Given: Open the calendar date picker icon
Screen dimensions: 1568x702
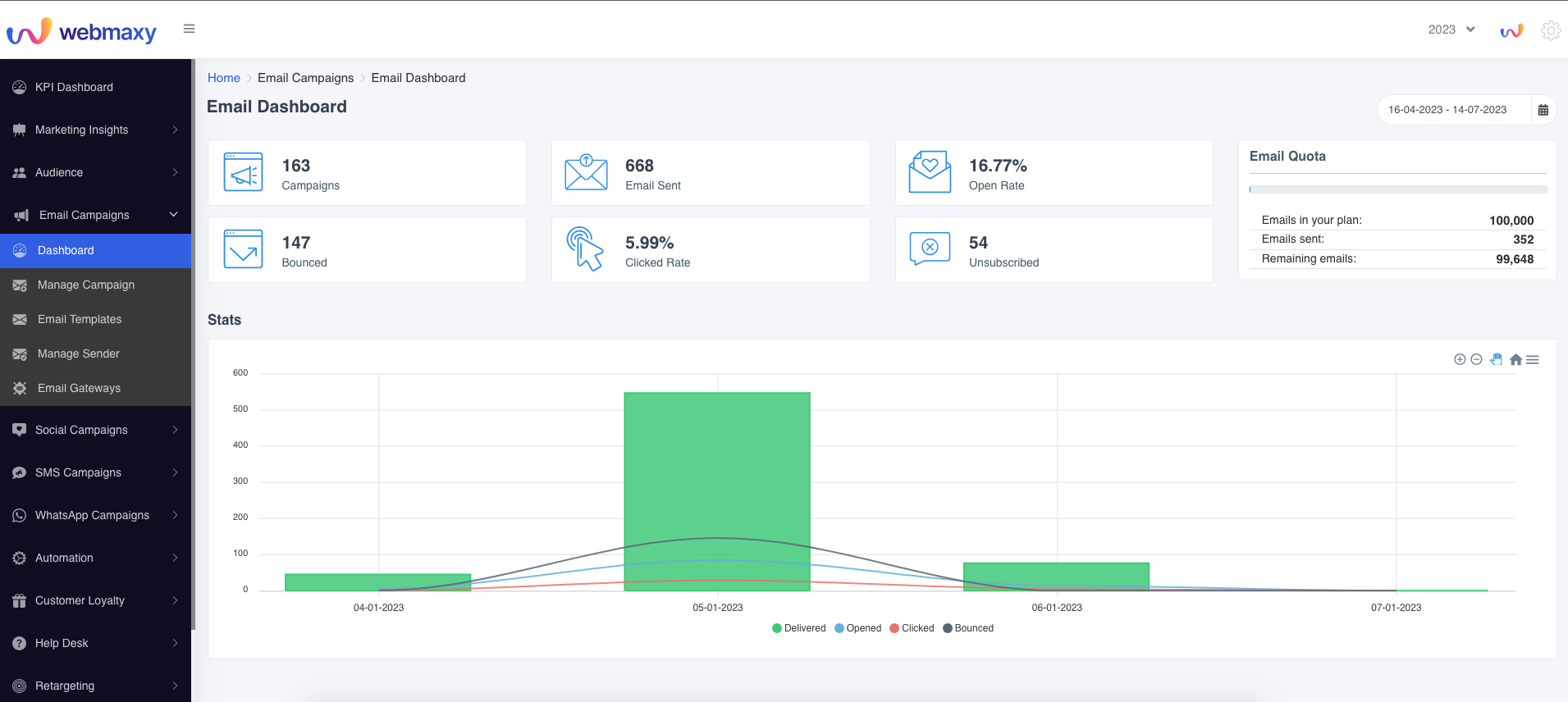Looking at the screenshot, I should pyautogui.click(x=1543, y=110).
